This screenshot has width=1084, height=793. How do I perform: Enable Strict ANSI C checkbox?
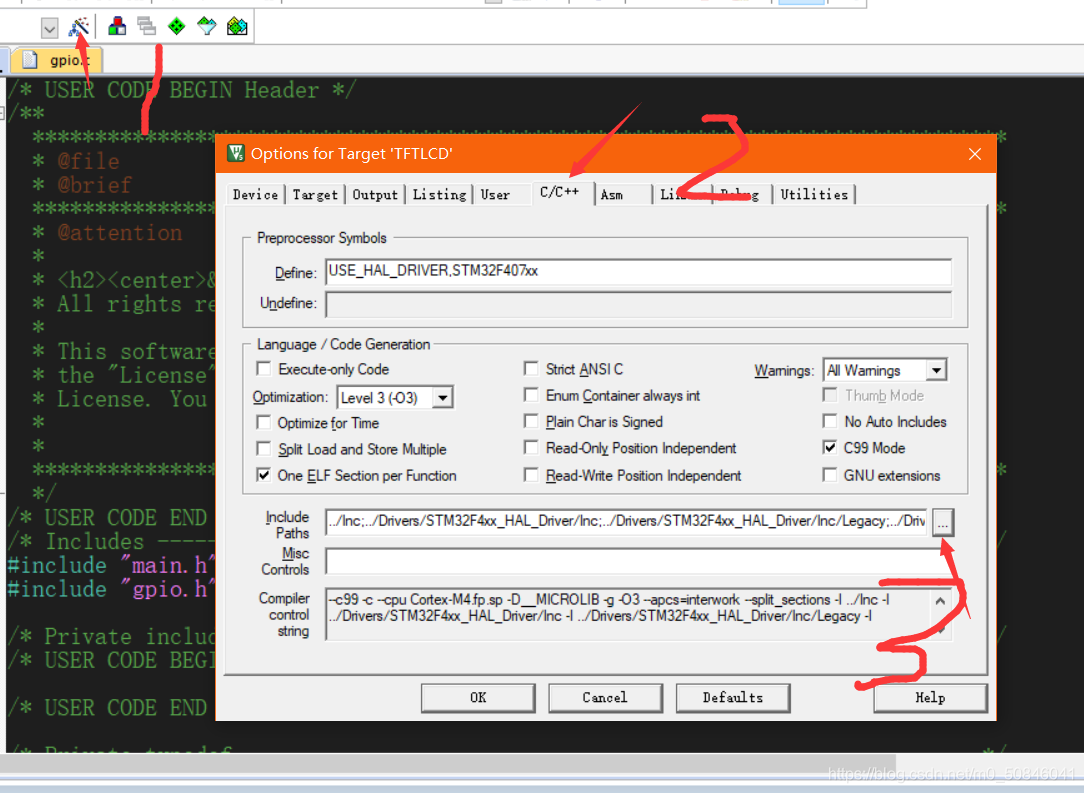click(531, 368)
